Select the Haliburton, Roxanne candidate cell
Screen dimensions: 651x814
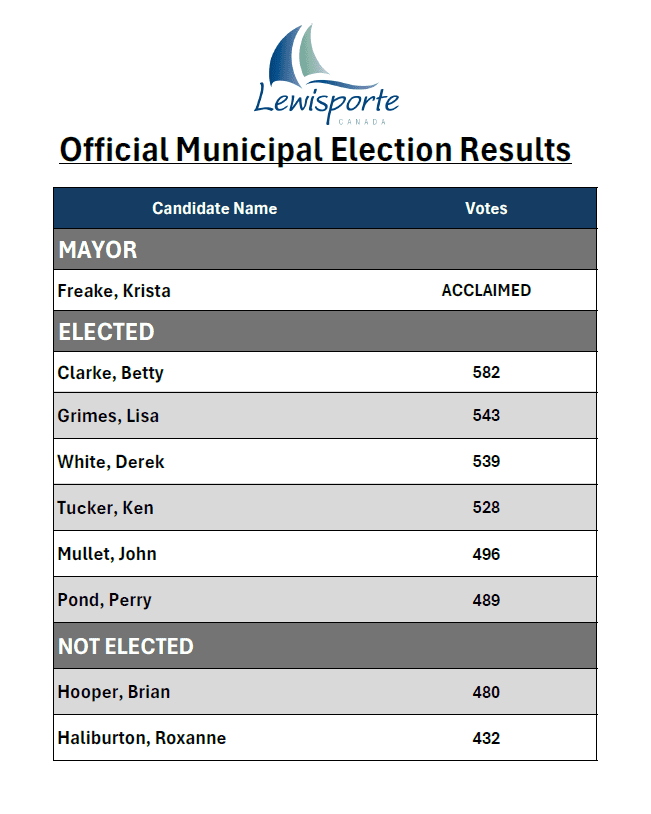pyautogui.click(x=141, y=738)
